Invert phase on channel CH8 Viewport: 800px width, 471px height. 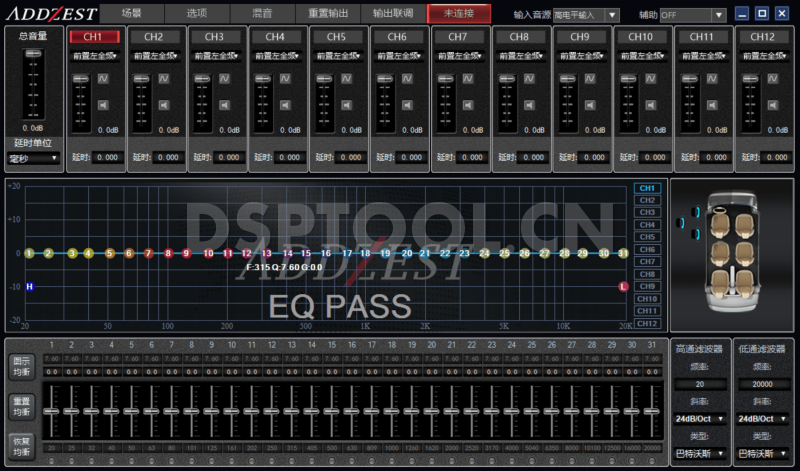click(529, 79)
